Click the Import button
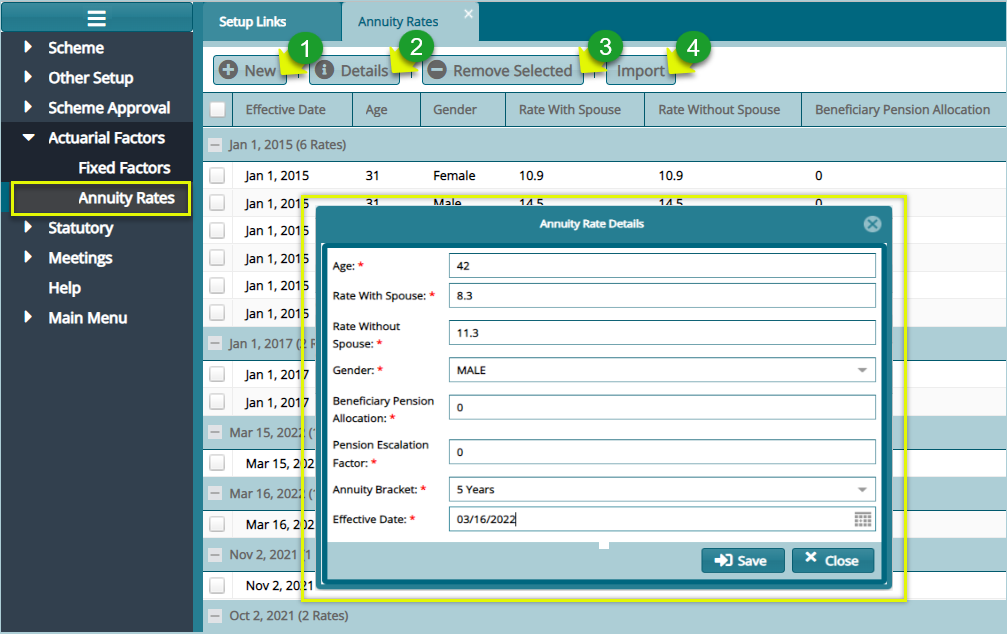1007x634 pixels. coord(640,71)
